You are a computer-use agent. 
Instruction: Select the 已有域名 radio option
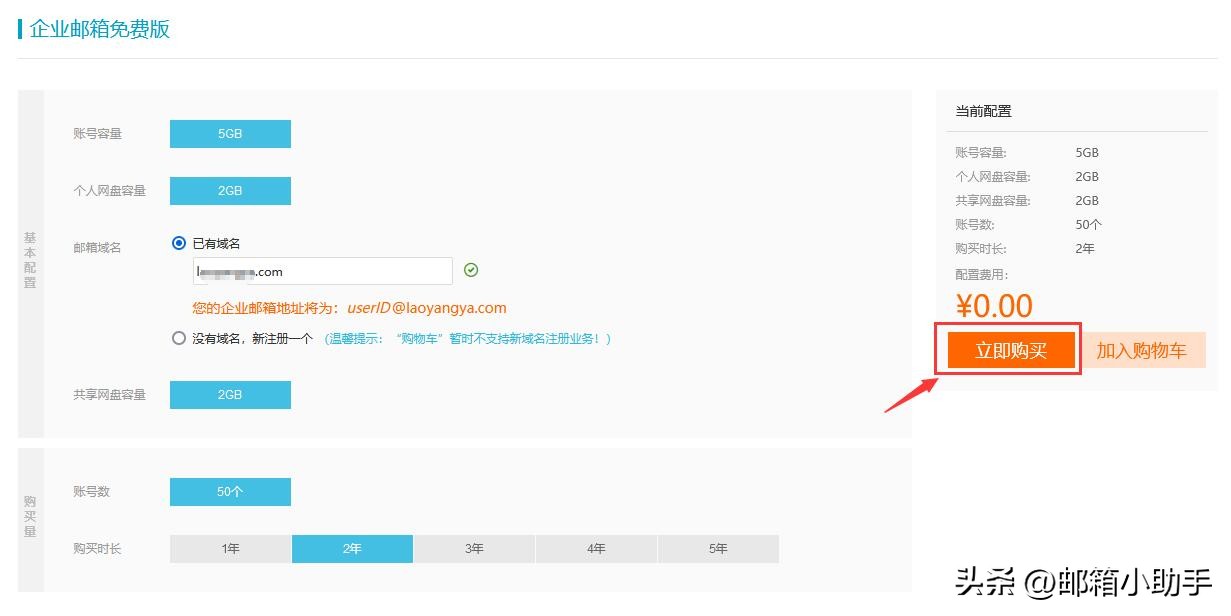179,242
